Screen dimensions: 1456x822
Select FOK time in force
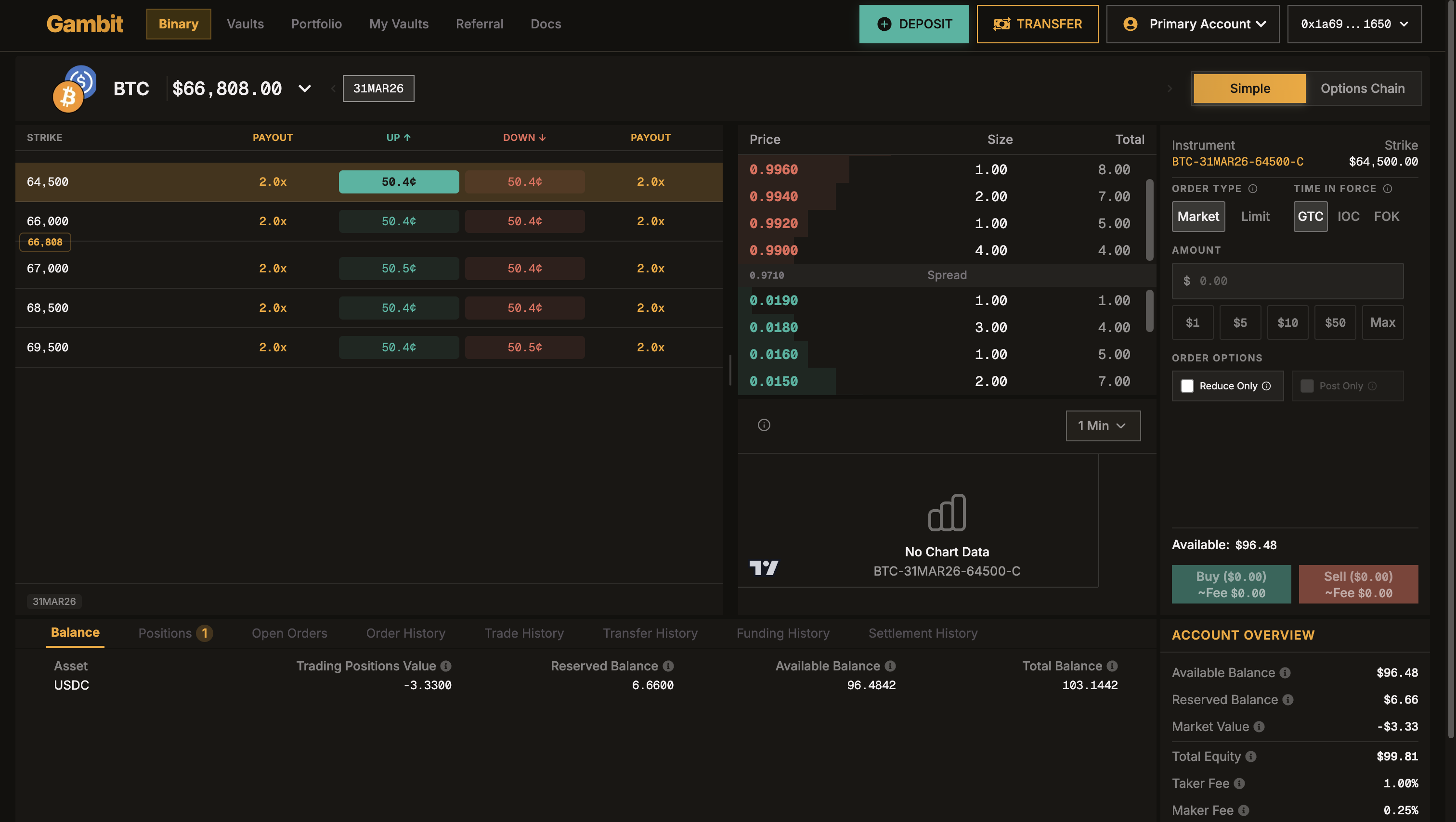point(1387,217)
